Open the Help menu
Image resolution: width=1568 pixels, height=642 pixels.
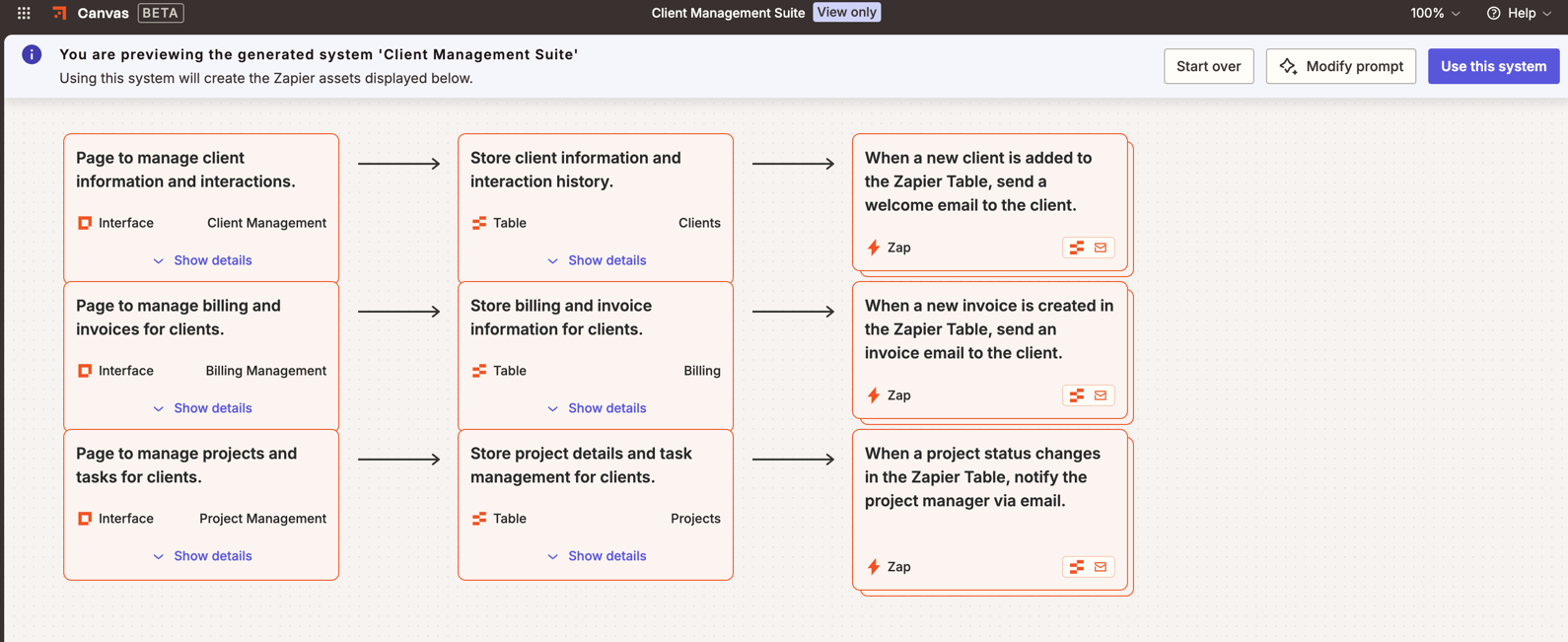1520,13
